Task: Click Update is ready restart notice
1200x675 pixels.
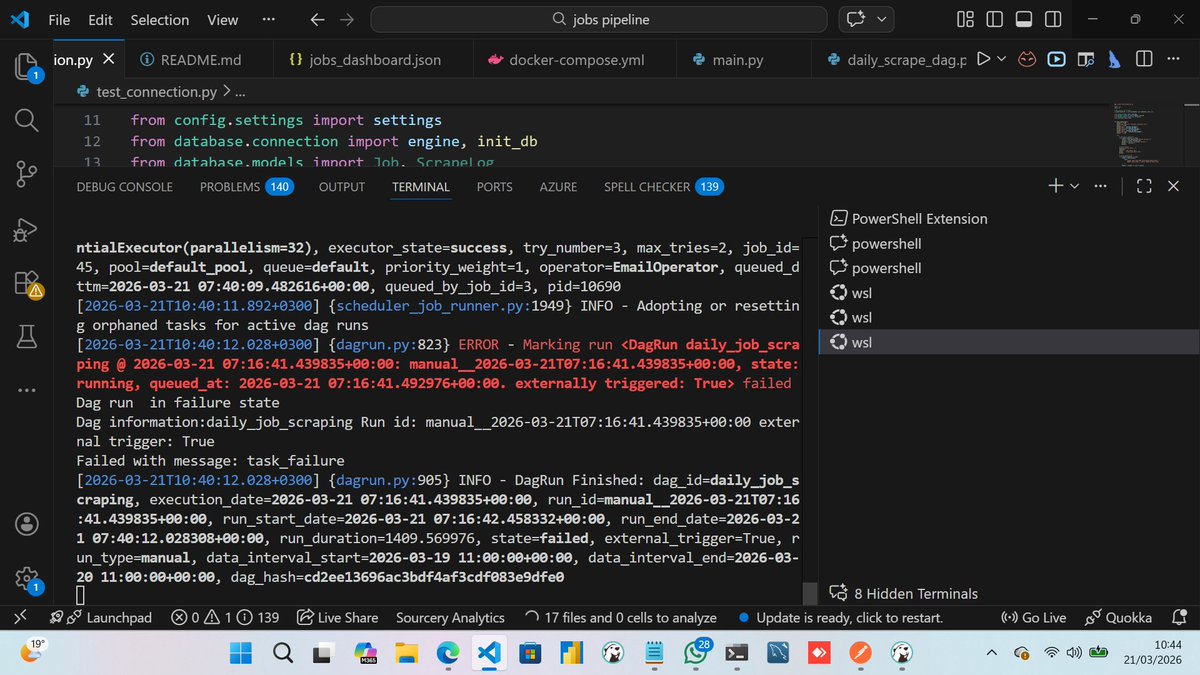Action: coord(839,618)
